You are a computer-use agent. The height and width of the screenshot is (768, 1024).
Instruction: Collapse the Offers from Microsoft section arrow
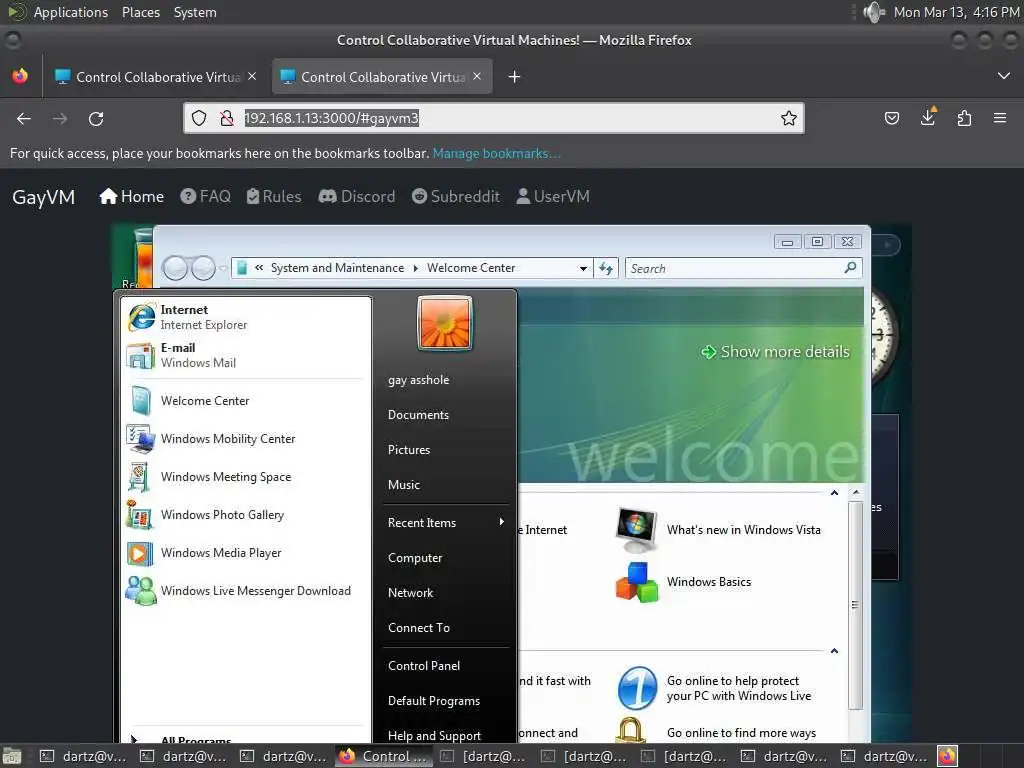[834, 651]
